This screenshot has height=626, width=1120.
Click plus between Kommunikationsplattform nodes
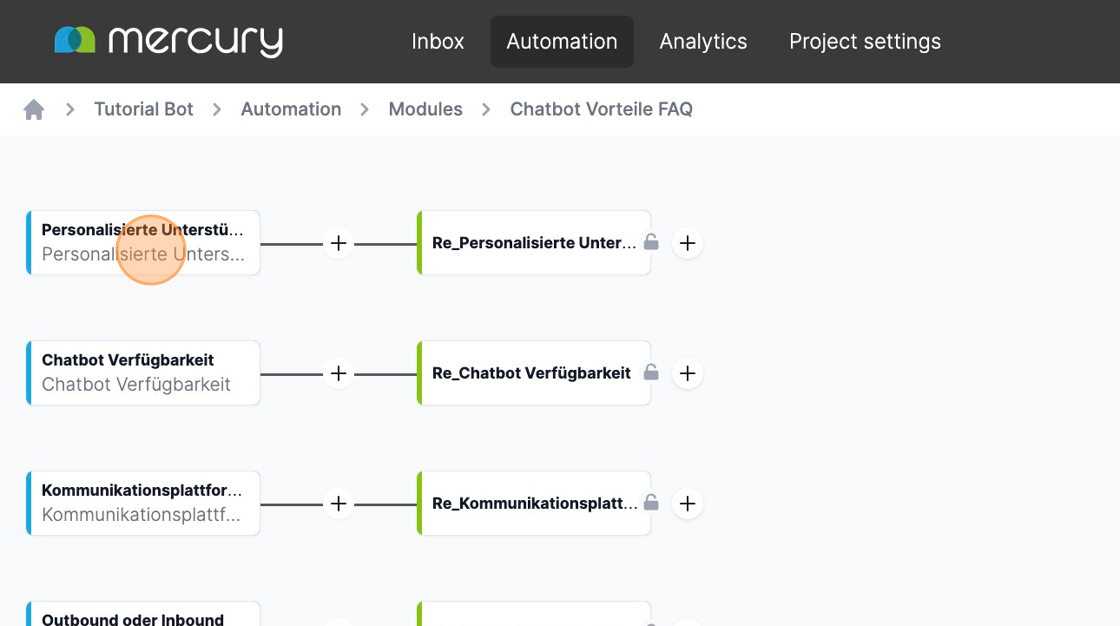[339, 503]
